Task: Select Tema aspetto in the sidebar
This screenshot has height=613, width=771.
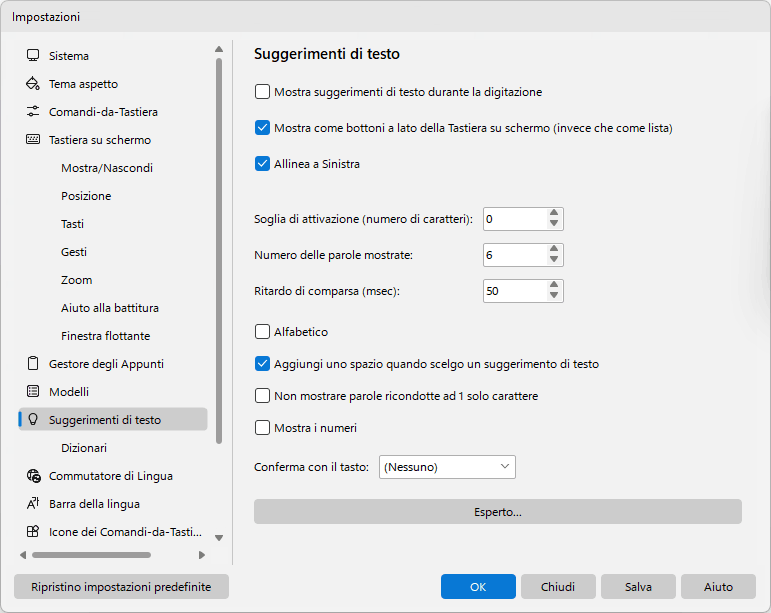Action: [113, 84]
